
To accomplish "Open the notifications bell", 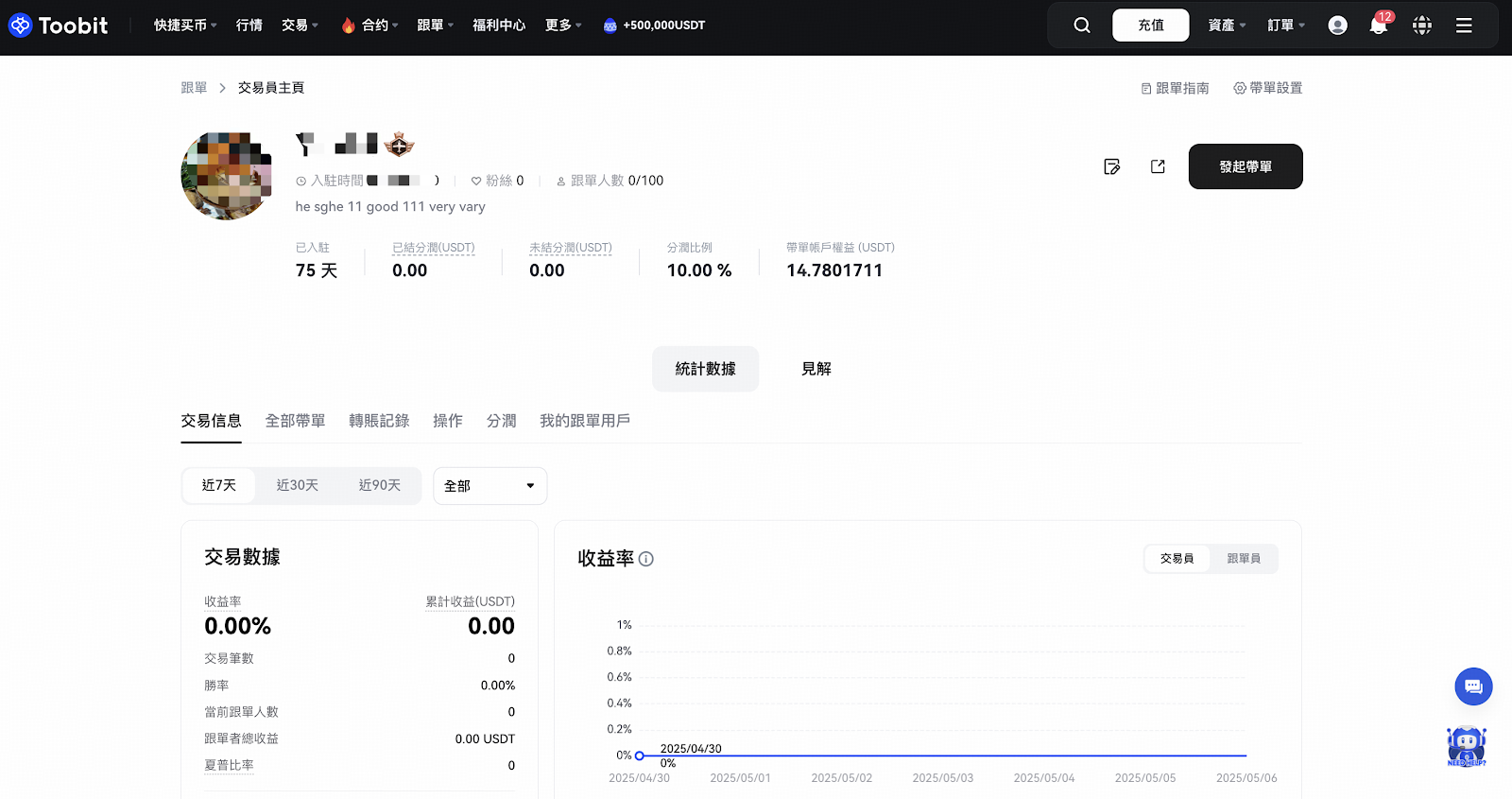I will coord(1378,26).
